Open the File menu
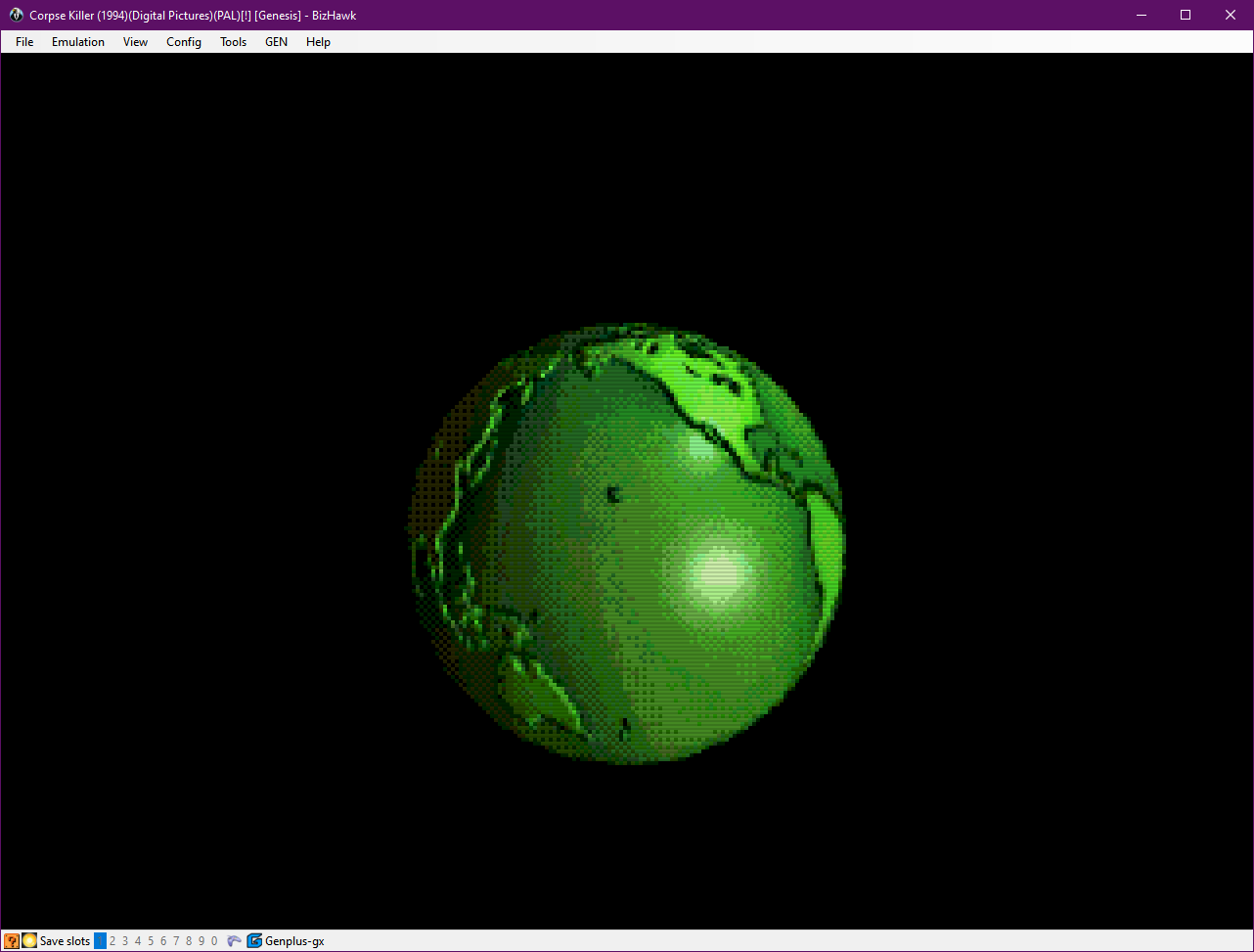The height and width of the screenshot is (952, 1254). 24,42
